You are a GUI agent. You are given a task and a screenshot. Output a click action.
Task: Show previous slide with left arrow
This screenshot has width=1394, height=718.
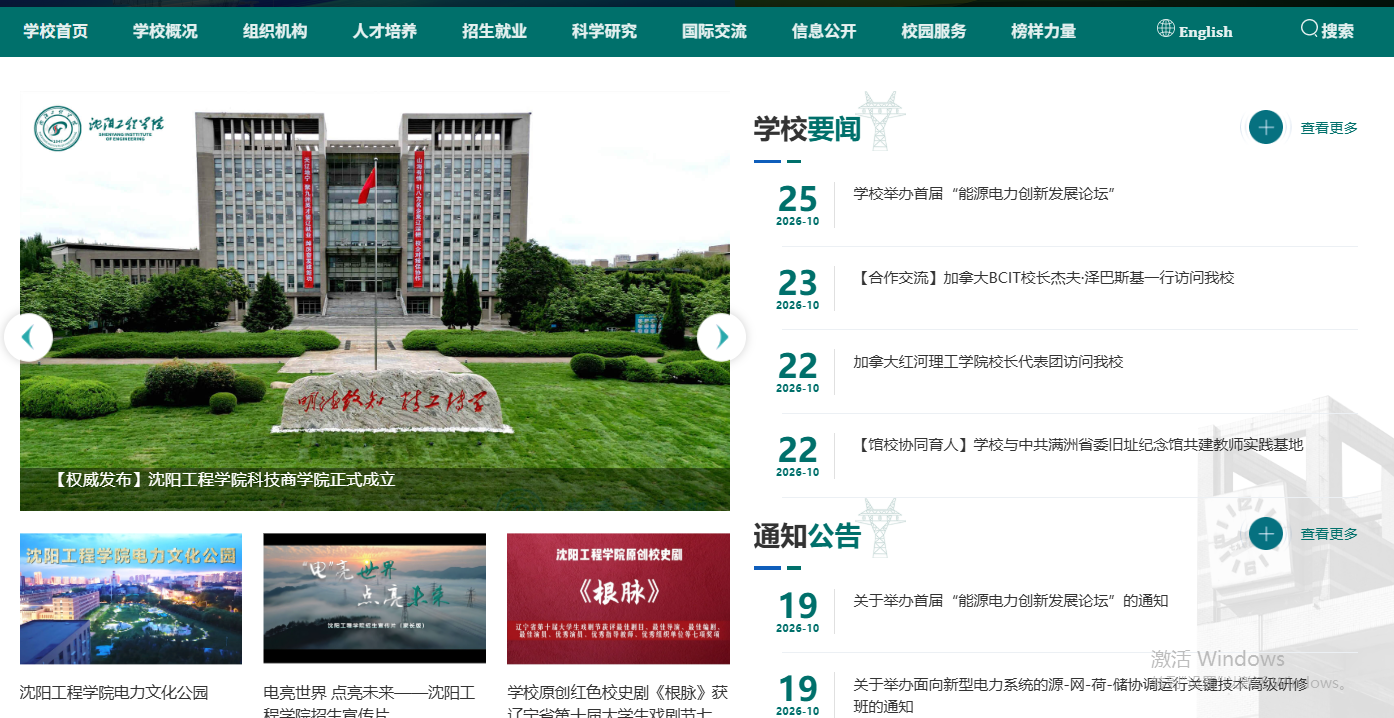(28, 338)
